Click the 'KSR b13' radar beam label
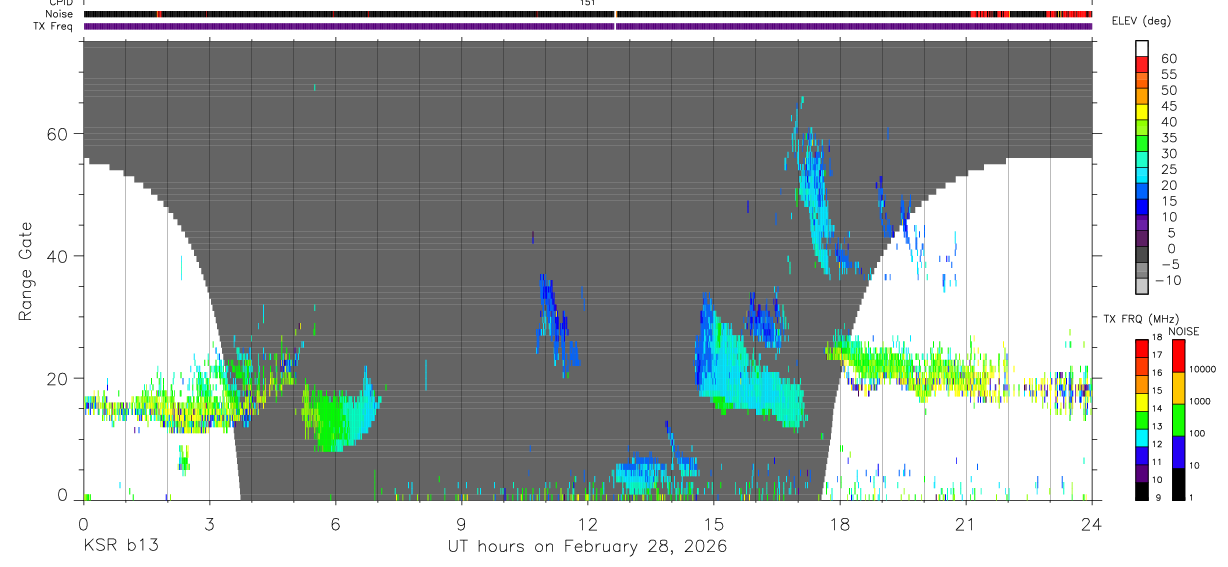 click(x=120, y=547)
